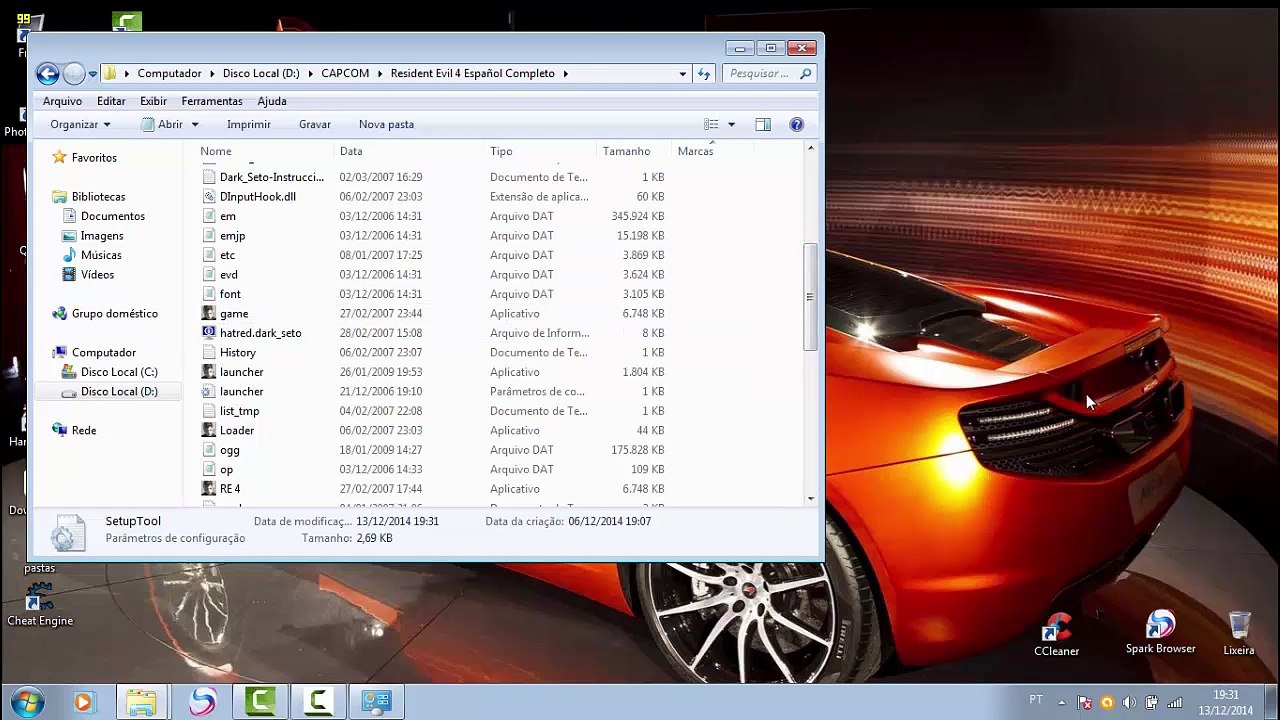The image size is (1280, 720).
Task: Expand the breadcrumb arrow after Computador
Action: point(212,73)
